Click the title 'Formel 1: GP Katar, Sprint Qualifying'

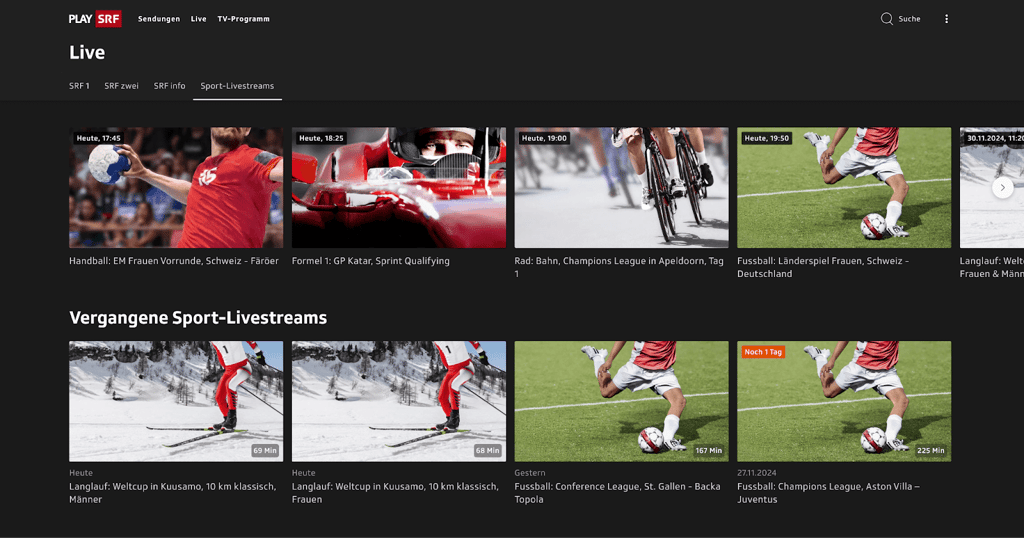(371, 261)
